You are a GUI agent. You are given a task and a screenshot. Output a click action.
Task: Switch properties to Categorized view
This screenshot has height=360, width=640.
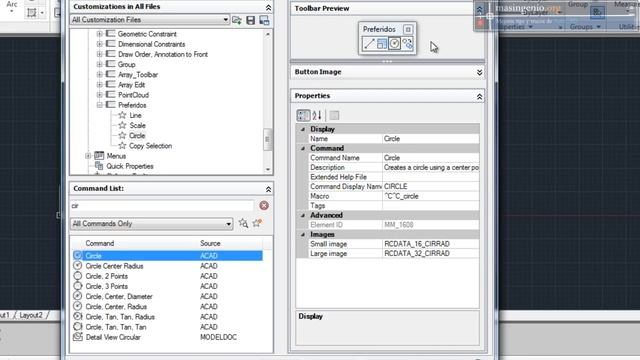click(303, 116)
